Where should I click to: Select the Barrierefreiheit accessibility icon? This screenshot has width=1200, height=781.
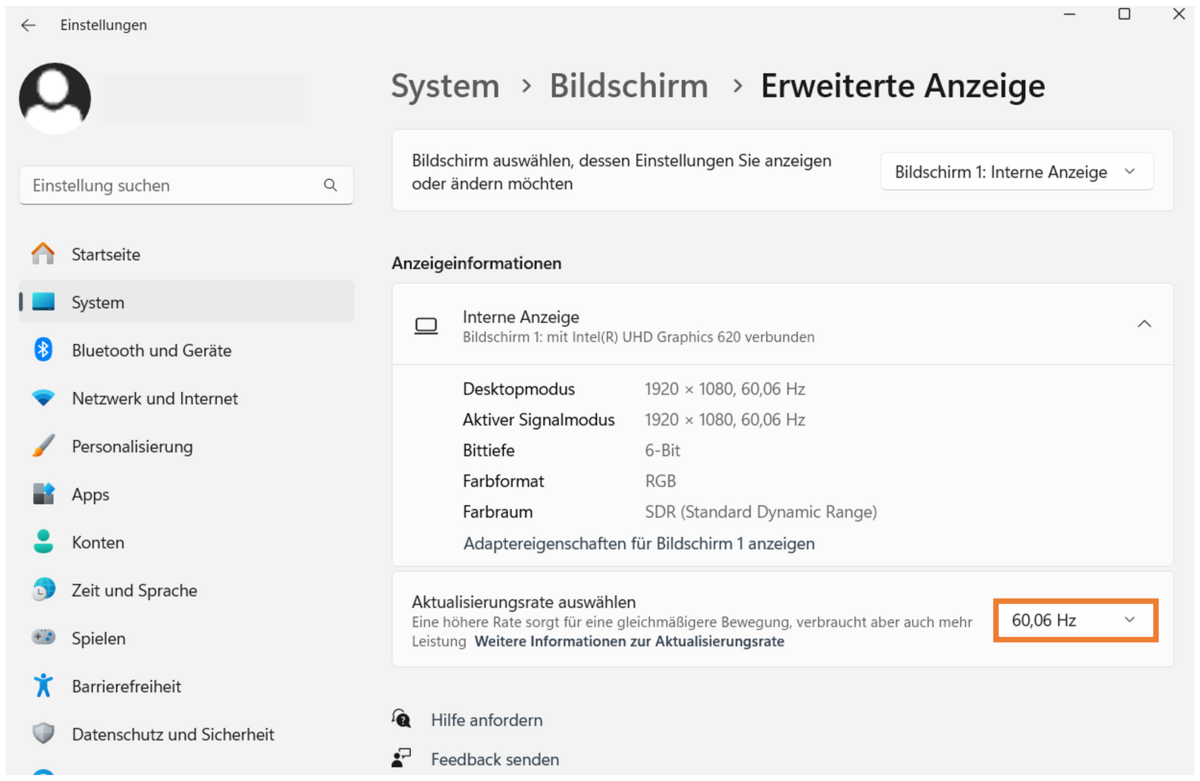point(43,686)
